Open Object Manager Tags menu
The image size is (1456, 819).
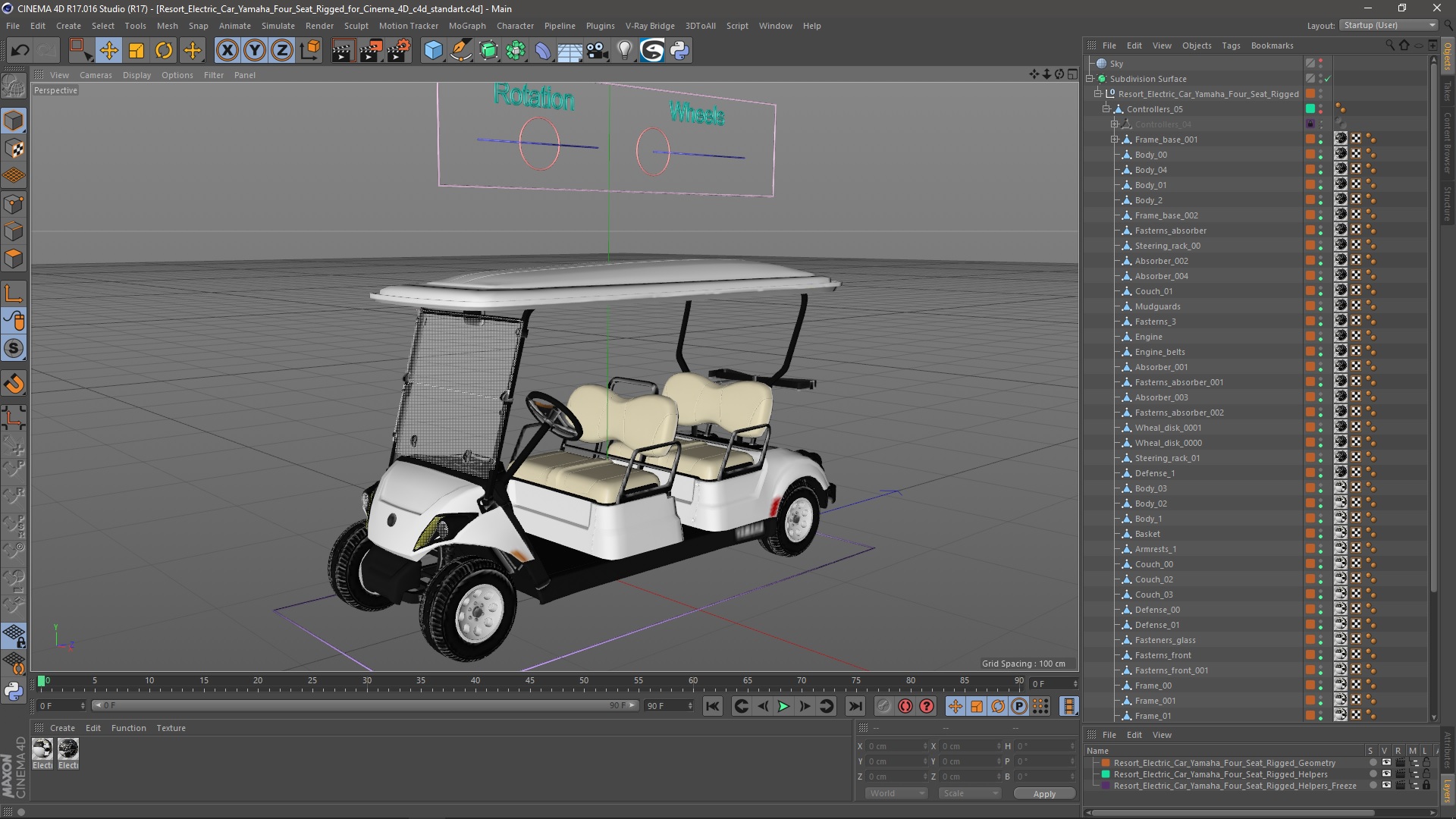coord(1231,45)
